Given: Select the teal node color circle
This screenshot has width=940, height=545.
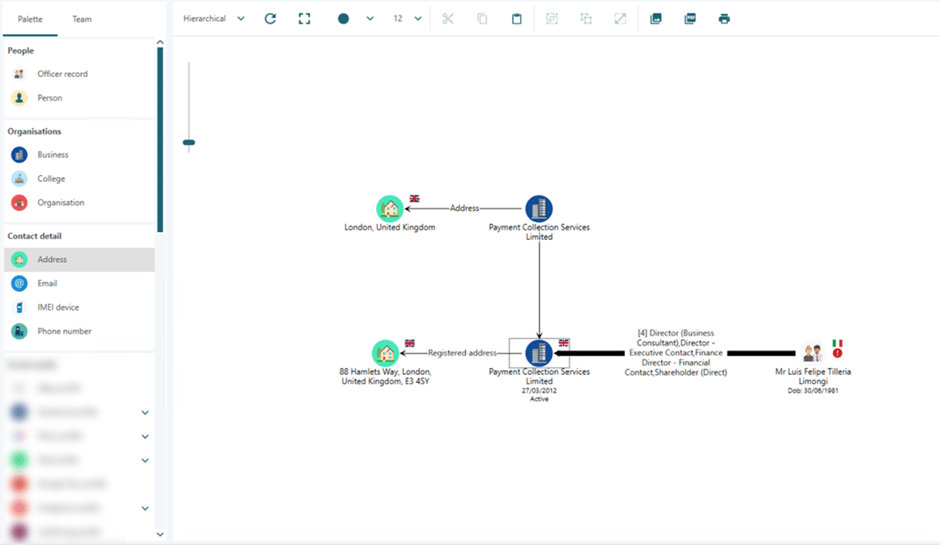Looking at the screenshot, I should 343,19.
